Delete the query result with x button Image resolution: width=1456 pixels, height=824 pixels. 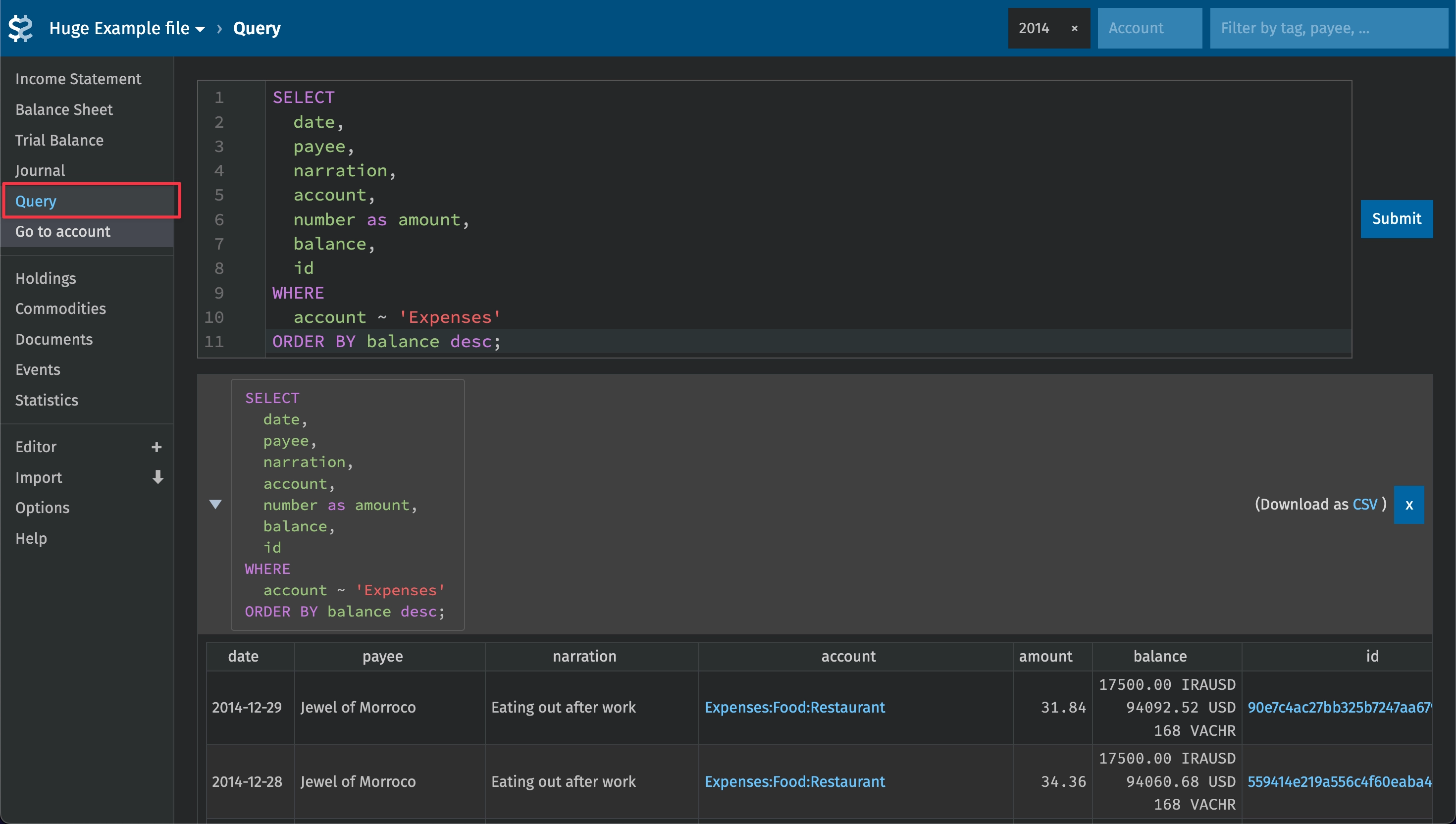1408,504
